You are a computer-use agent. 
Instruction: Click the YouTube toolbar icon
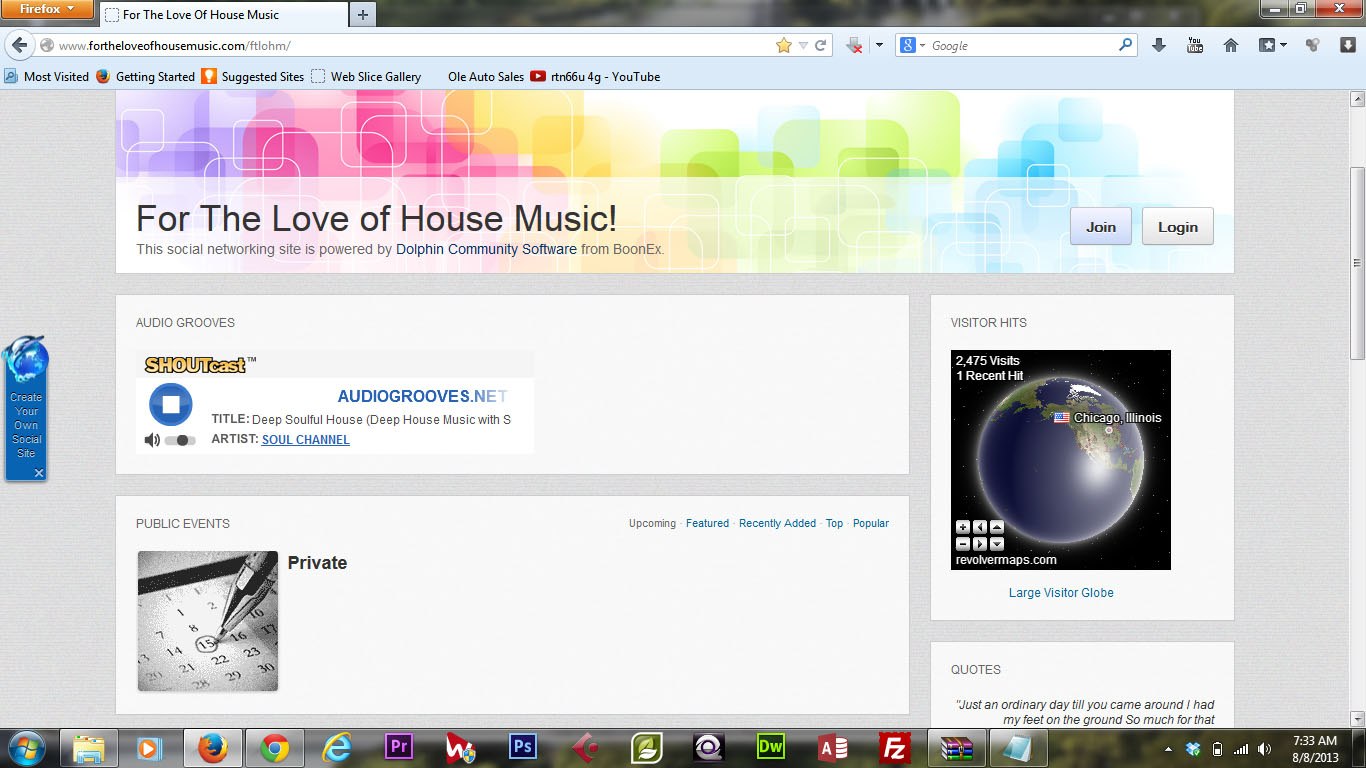(1194, 45)
